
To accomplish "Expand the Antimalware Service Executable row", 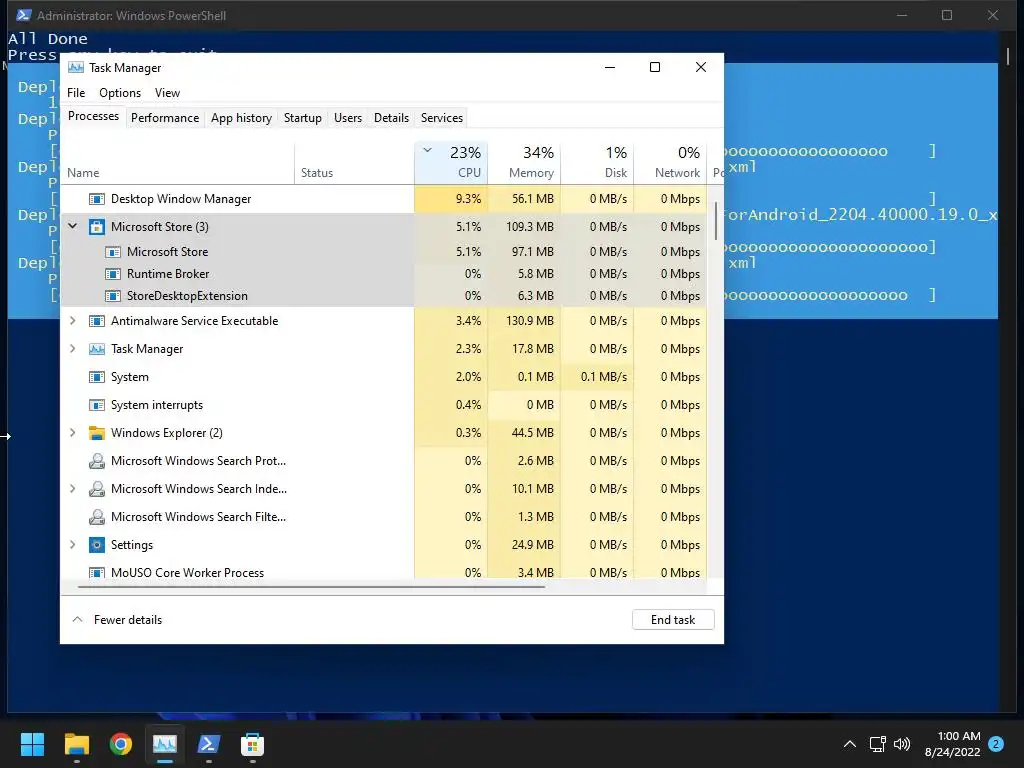I will 73,321.
